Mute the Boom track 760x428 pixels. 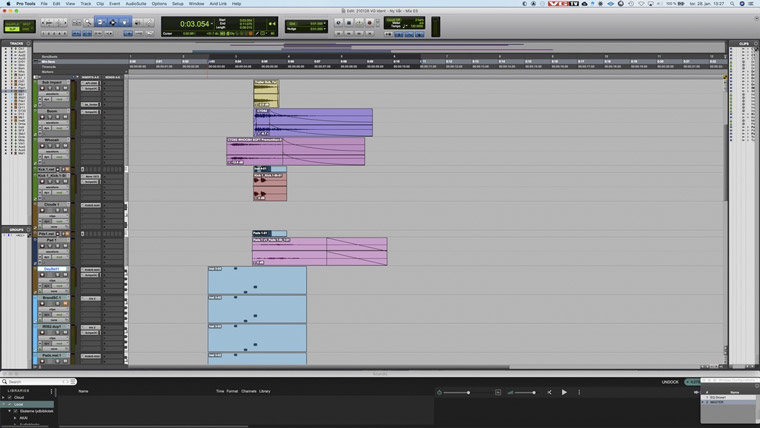[x=65, y=117]
